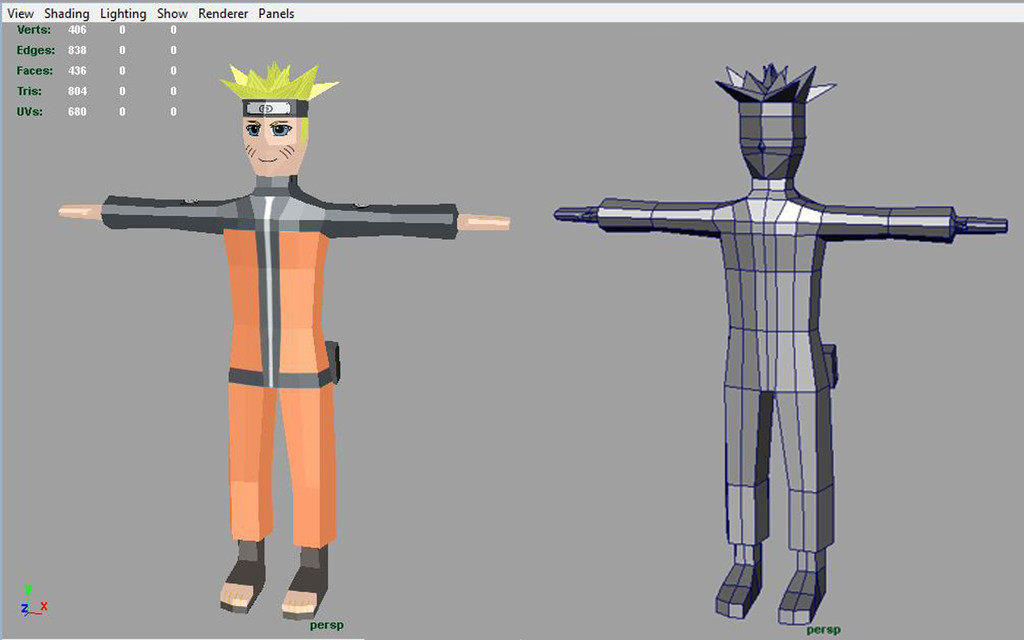
Task: Click the 'Tris:' heads-up label
Action: point(29,91)
